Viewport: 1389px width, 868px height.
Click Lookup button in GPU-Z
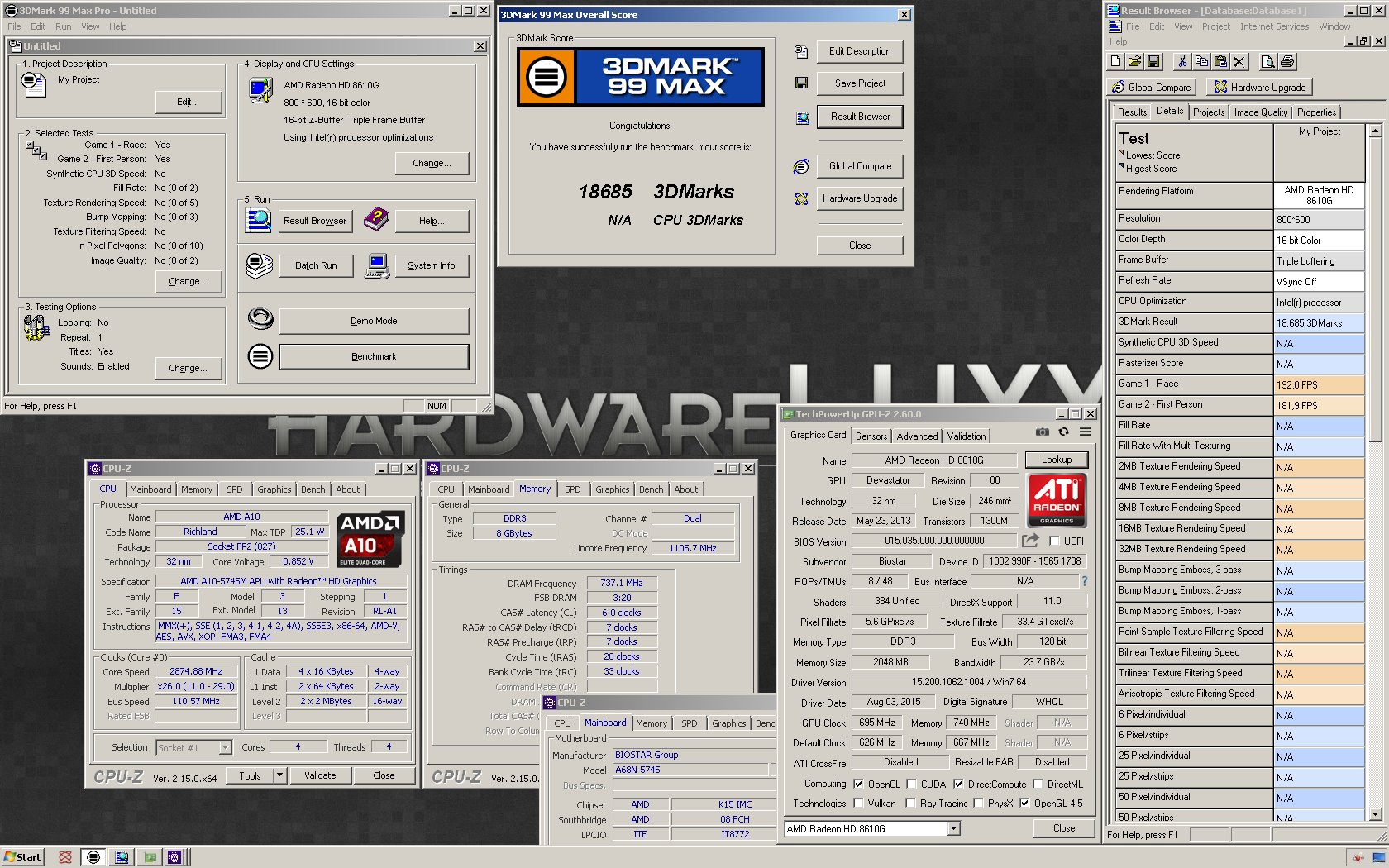coord(1057,460)
